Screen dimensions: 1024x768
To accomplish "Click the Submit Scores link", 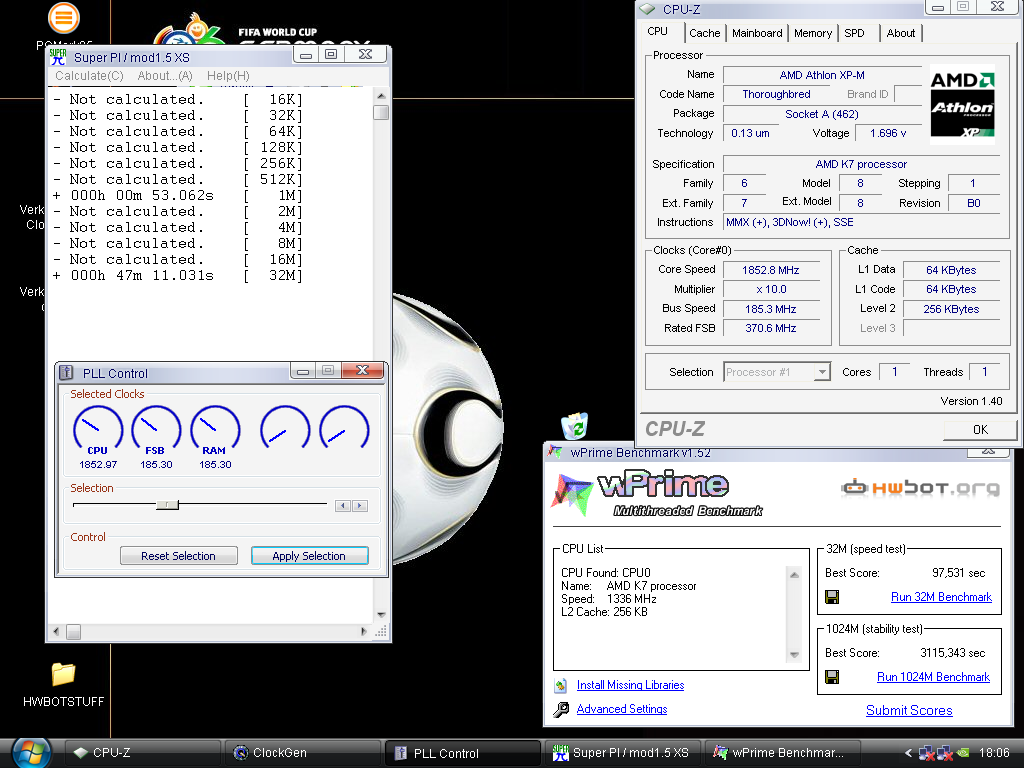I will click(x=909, y=711).
